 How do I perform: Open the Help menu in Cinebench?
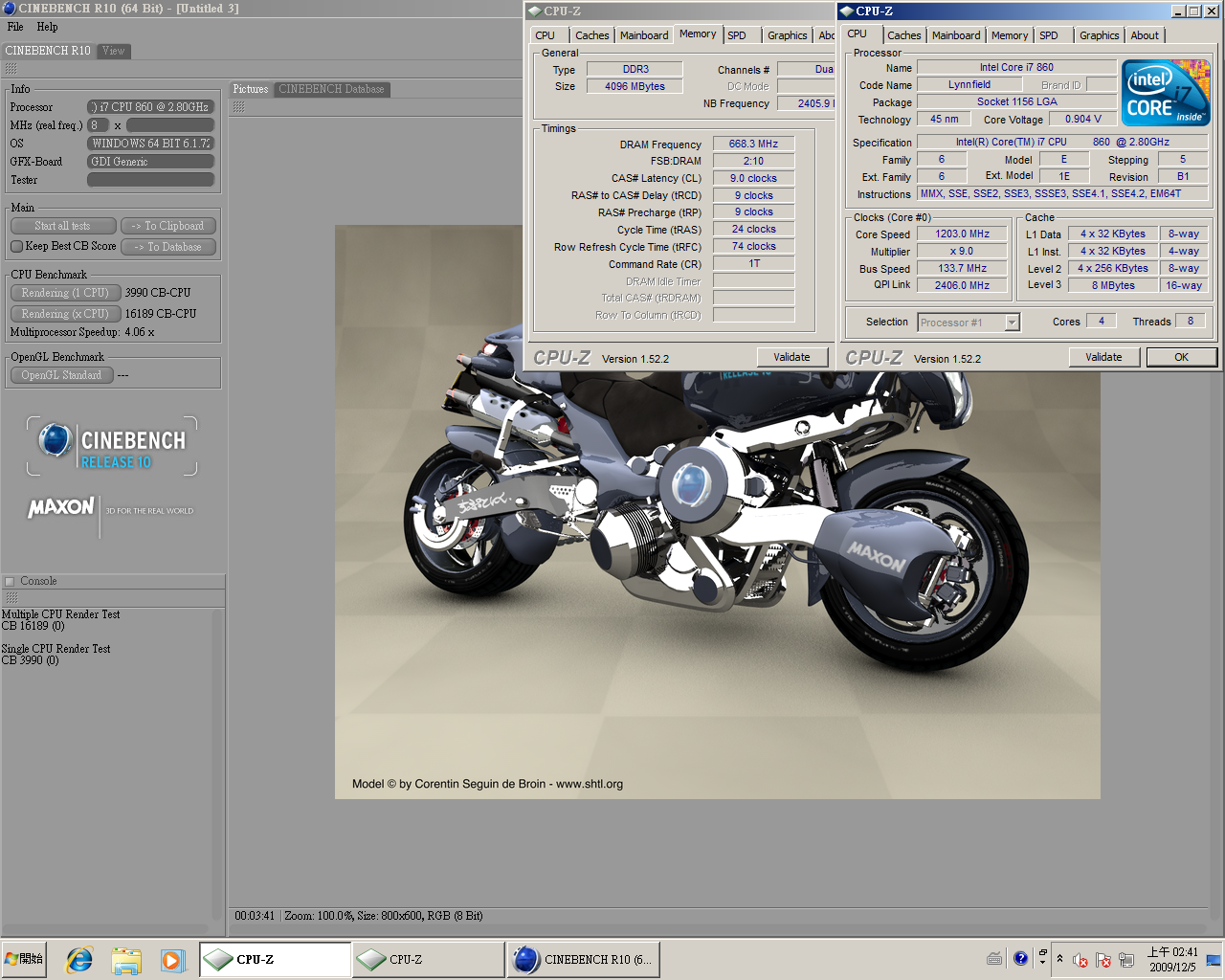(47, 27)
